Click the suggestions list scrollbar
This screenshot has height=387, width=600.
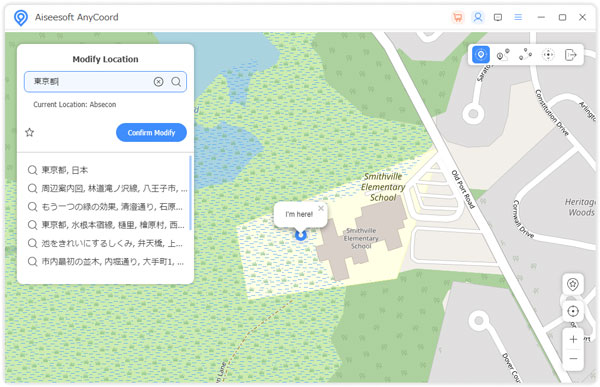coord(191,193)
